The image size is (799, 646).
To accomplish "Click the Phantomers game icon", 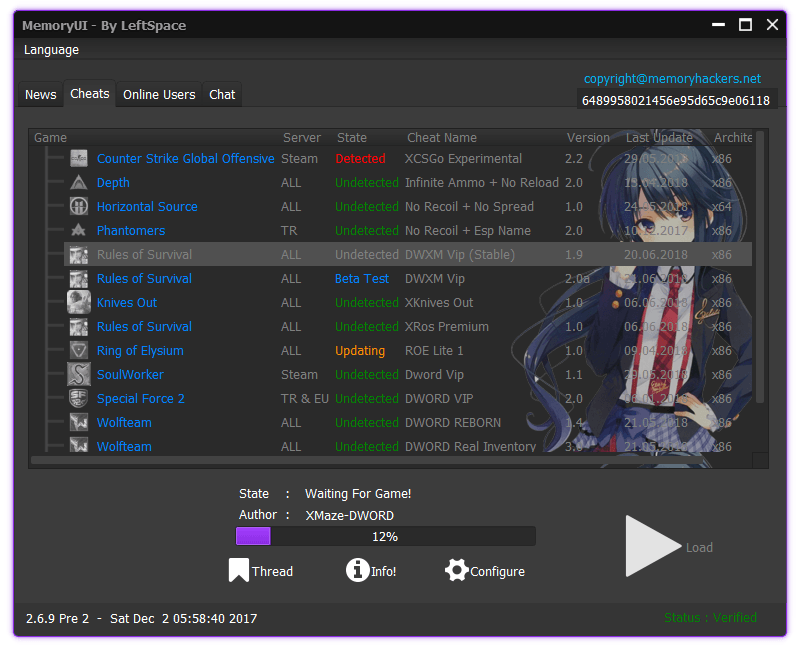I will 78,230.
